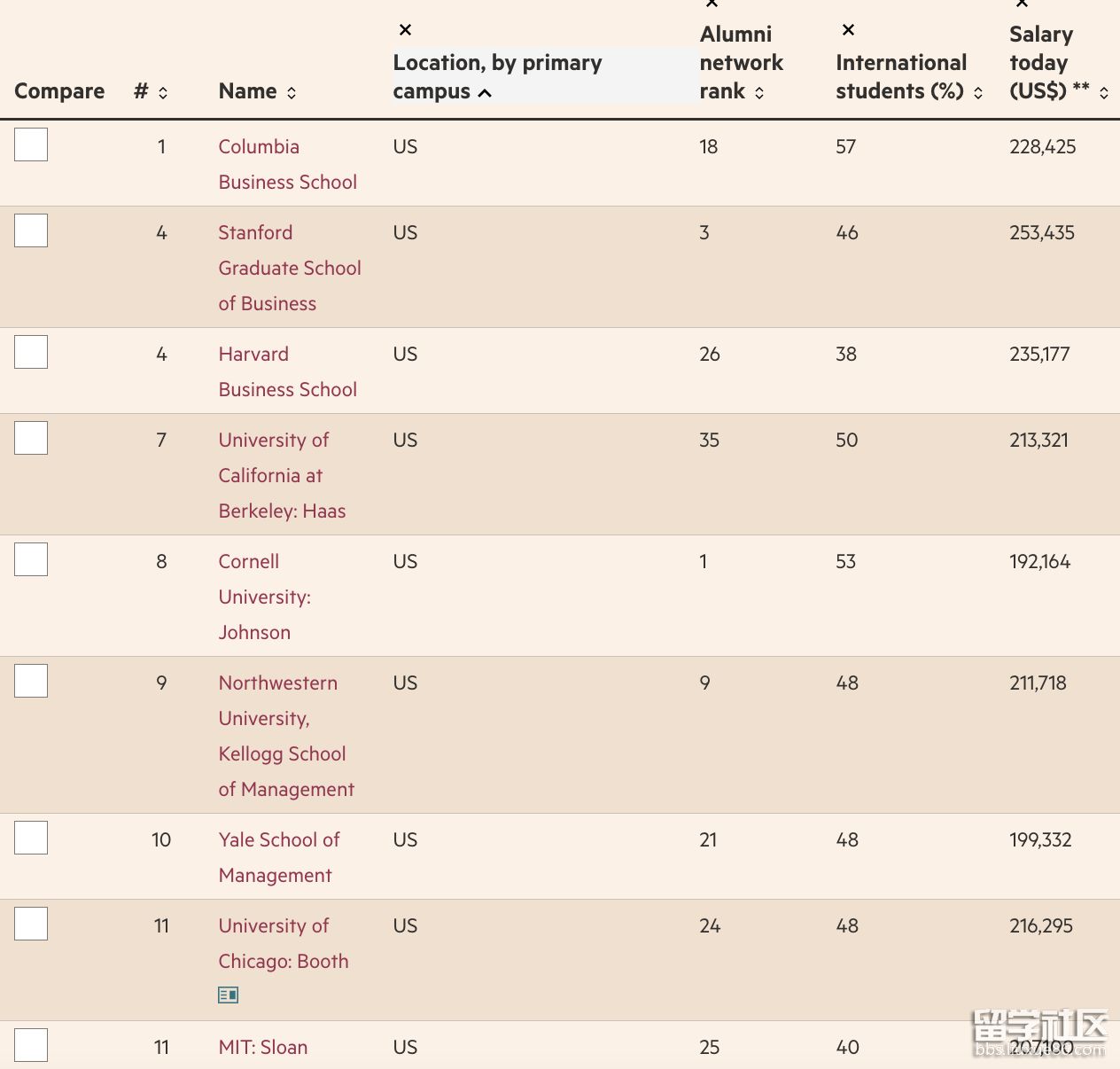Open the MIT: Sloan school link
1120x1069 pixels.
click(262, 1047)
